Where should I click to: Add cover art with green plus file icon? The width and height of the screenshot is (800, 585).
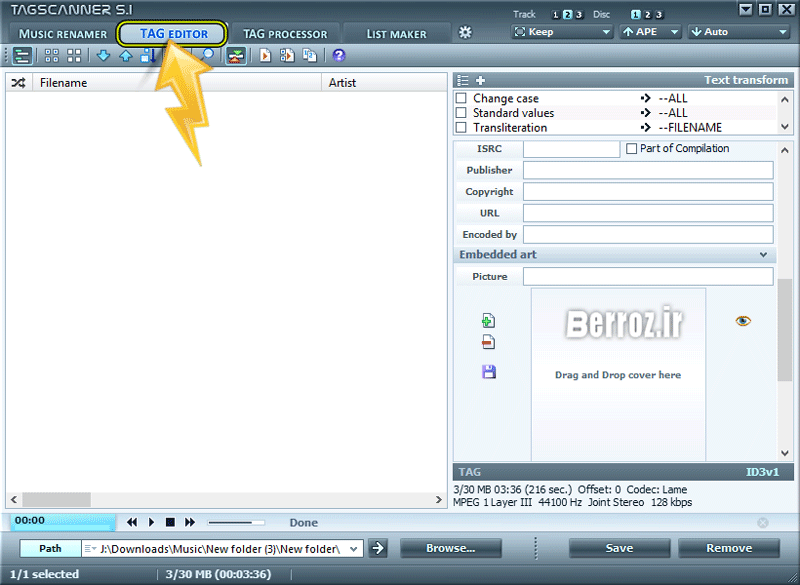(x=488, y=320)
